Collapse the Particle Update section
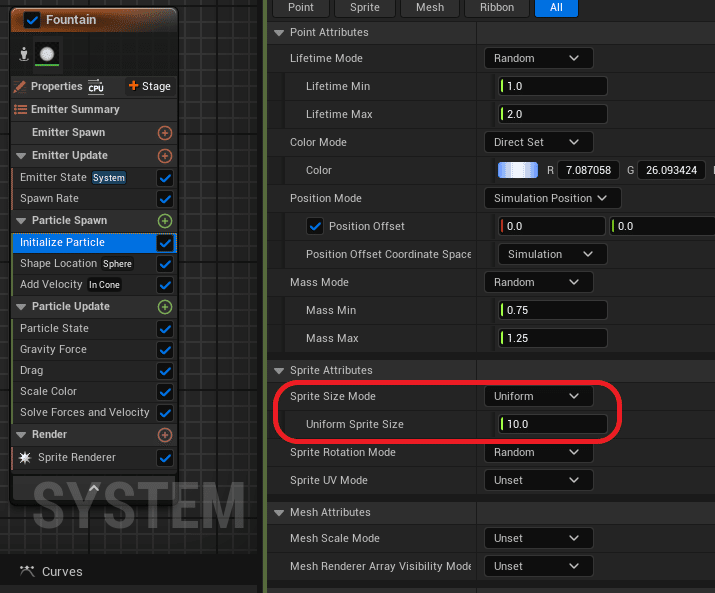The width and height of the screenshot is (715, 593). click(21, 307)
